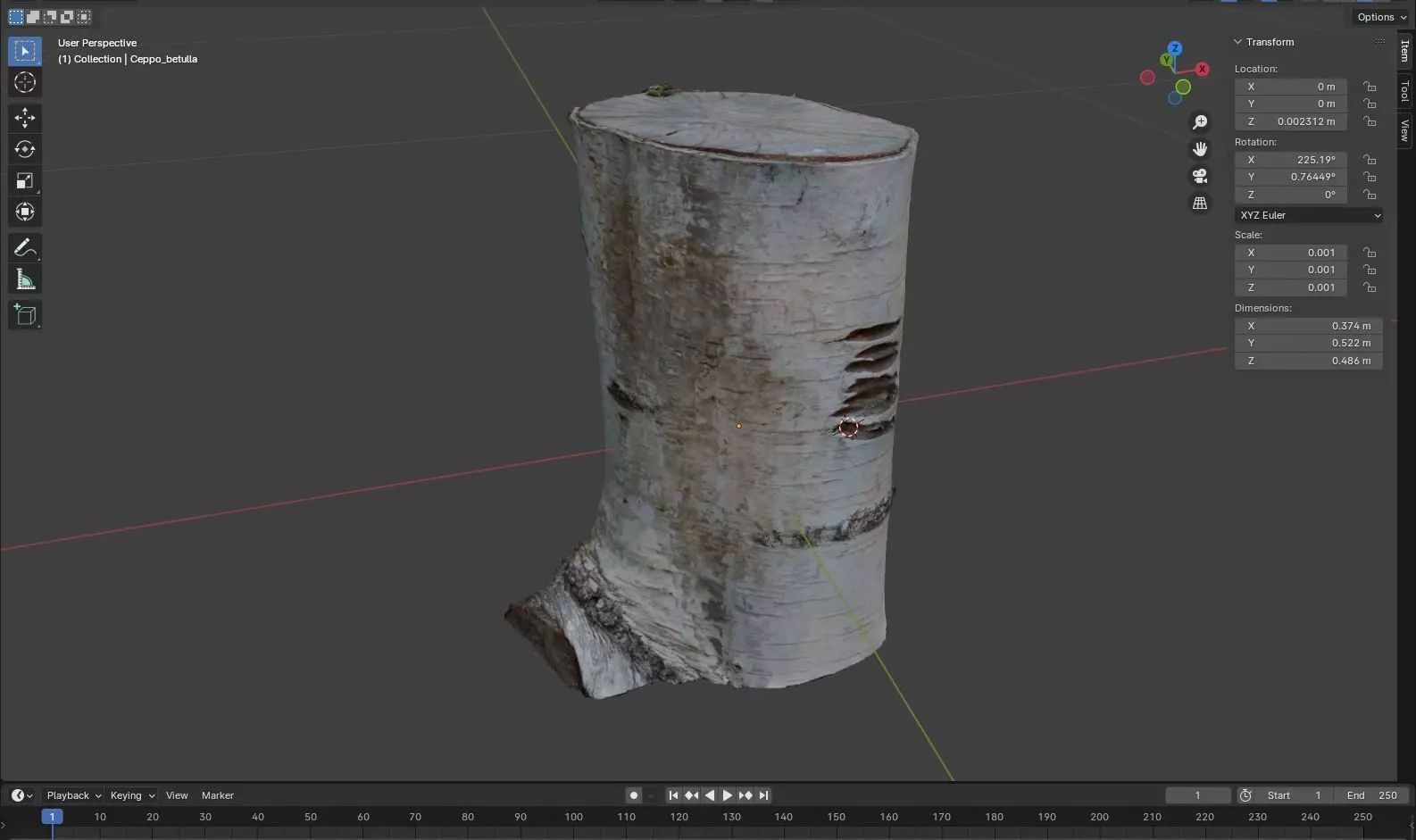Enable auto keying record button
The height and width of the screenshot is (840, 1416).
[x=634, y=795]
